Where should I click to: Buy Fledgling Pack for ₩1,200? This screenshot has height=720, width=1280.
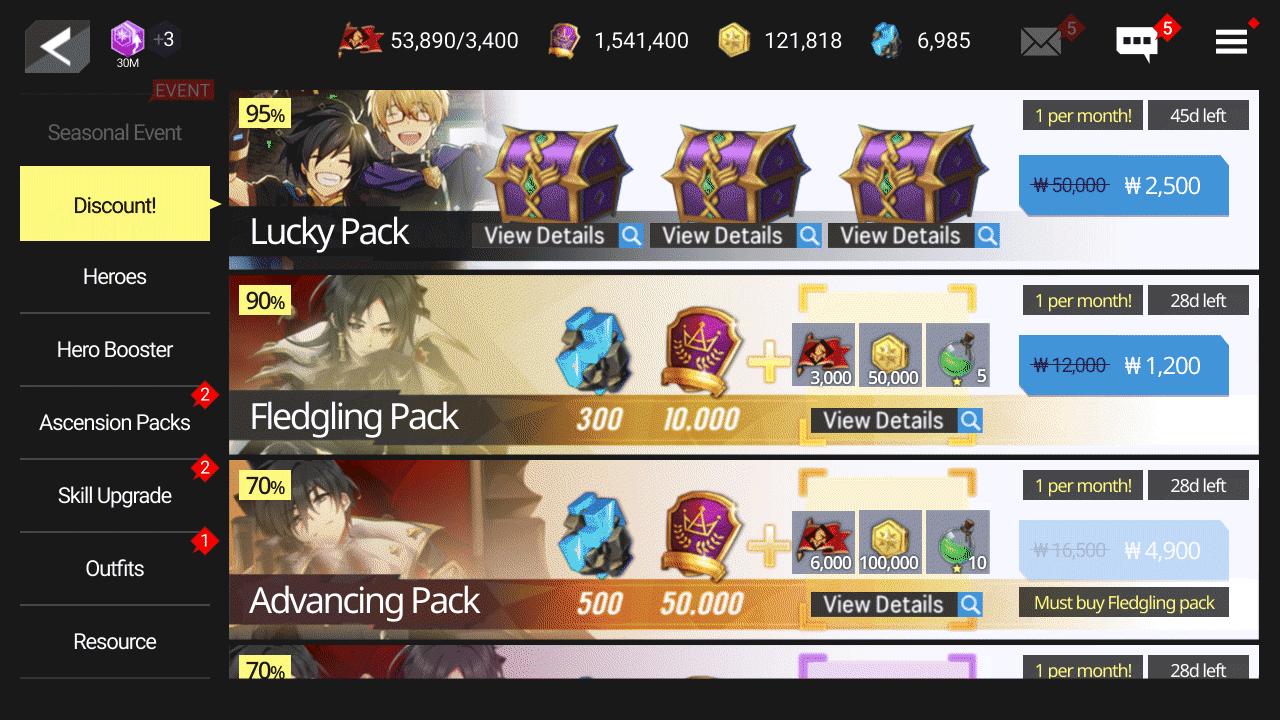tap(1123, 365)
